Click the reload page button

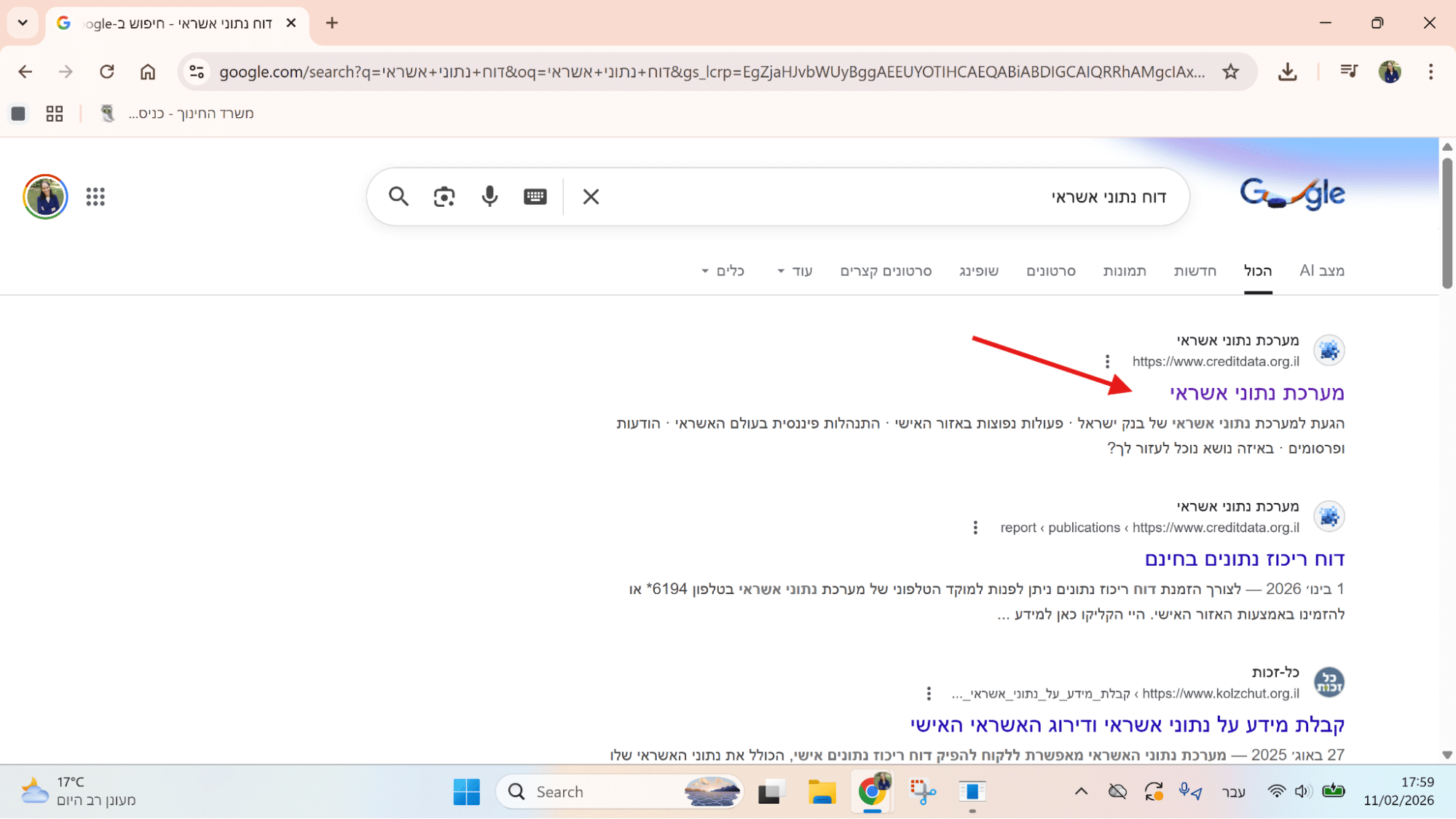[107, 71]
